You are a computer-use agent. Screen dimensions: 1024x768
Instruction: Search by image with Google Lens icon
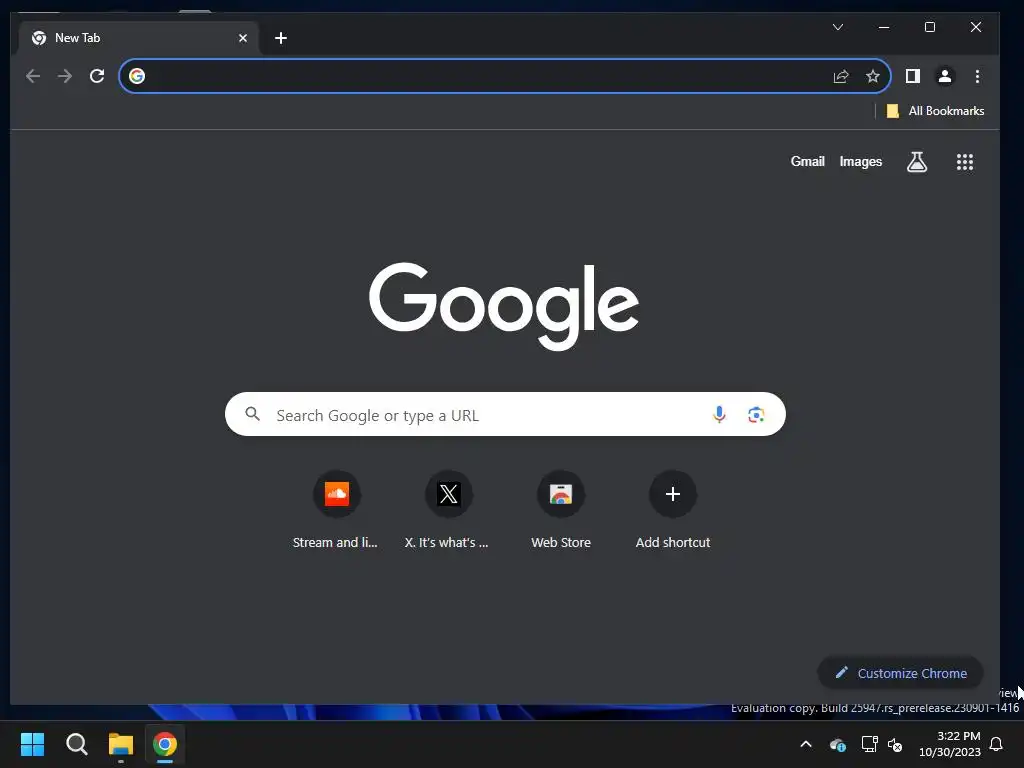point(756,415)
